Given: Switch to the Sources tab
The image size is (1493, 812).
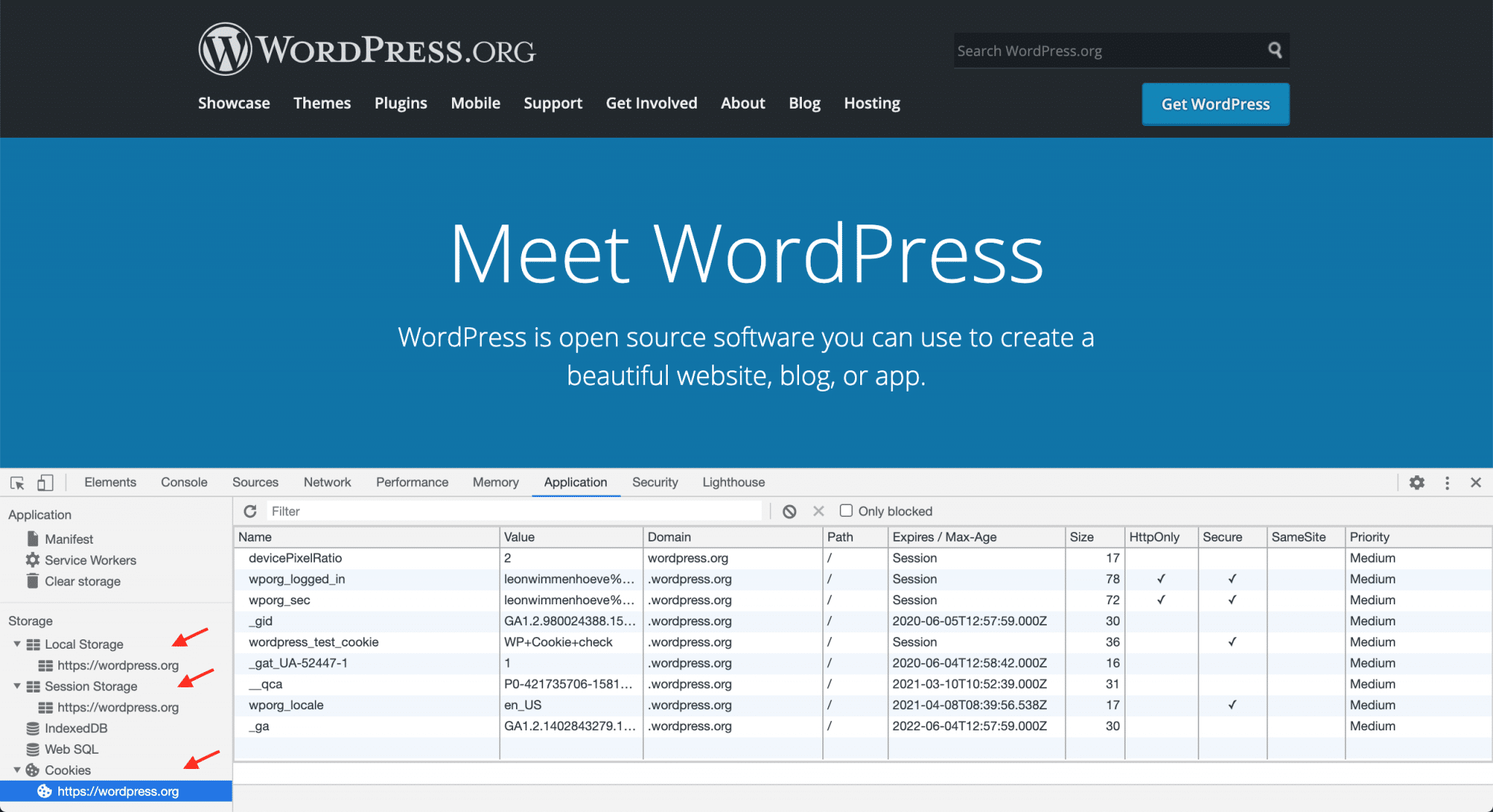Looking at the screenshot, I should (x=255, y=483).
